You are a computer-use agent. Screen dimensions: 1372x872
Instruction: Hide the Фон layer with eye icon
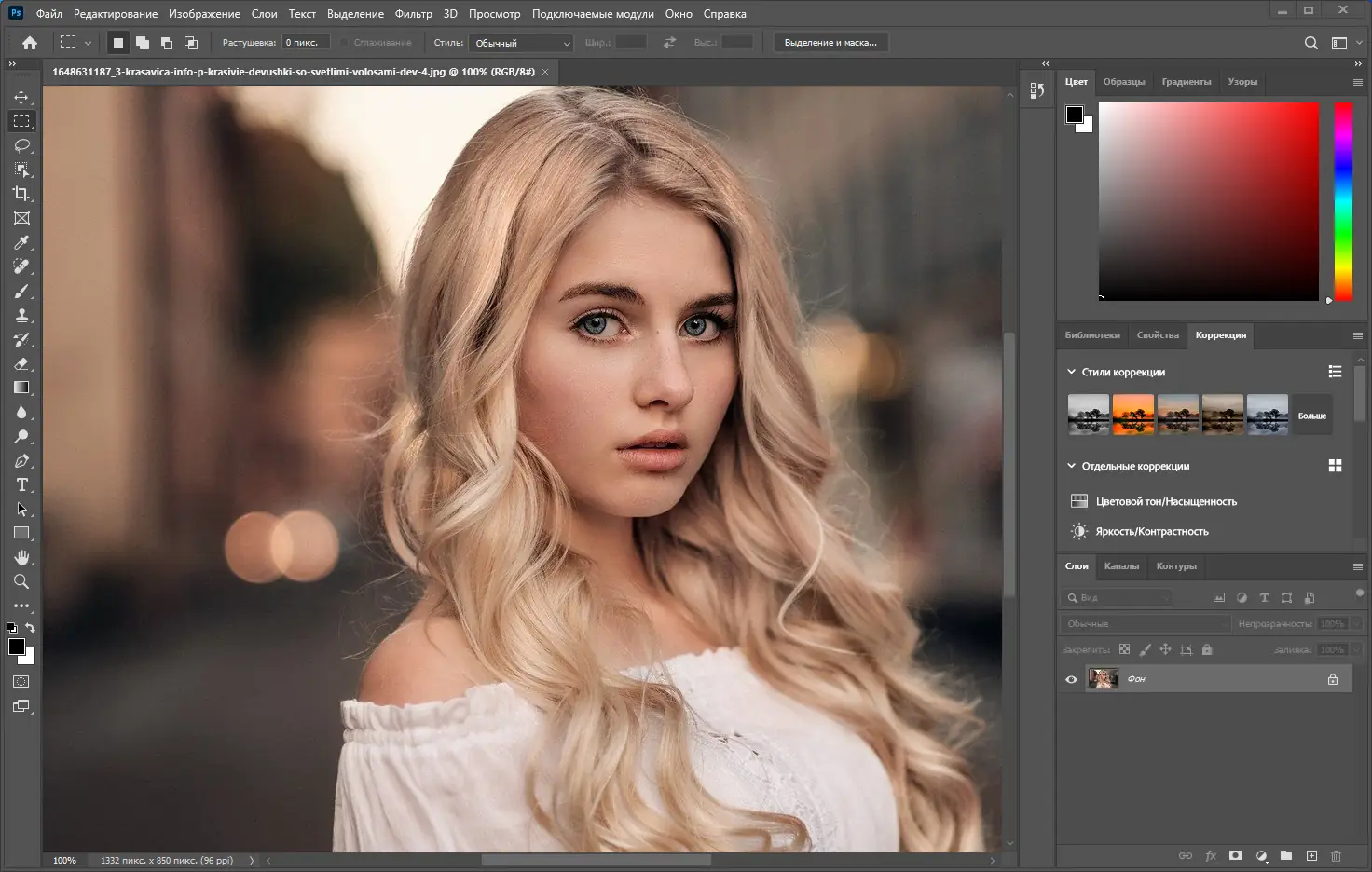[1071, 679]
